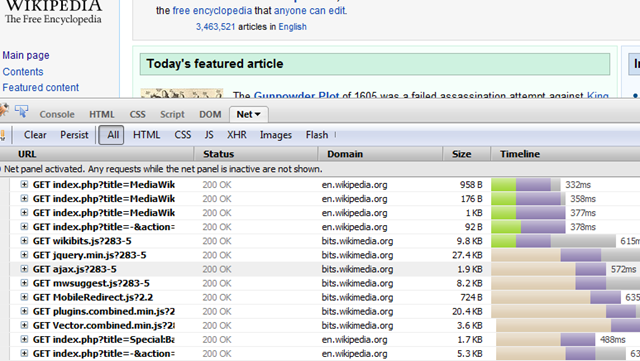The width and height of the screenshot is (640, 361).
Task: Filter requests by XHR type
Action: coord(237,135)
